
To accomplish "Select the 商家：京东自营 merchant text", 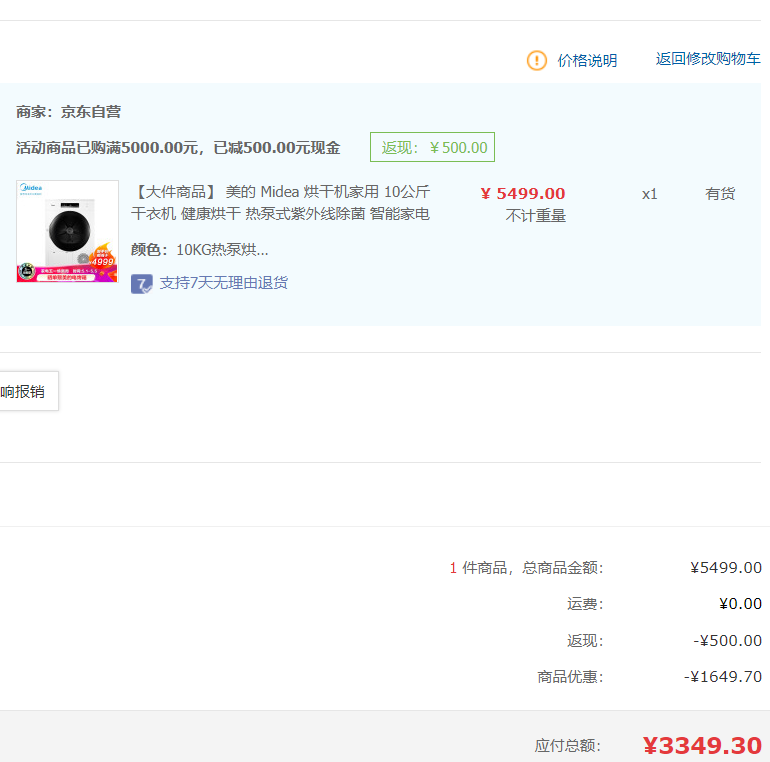I will pos(68,112).
